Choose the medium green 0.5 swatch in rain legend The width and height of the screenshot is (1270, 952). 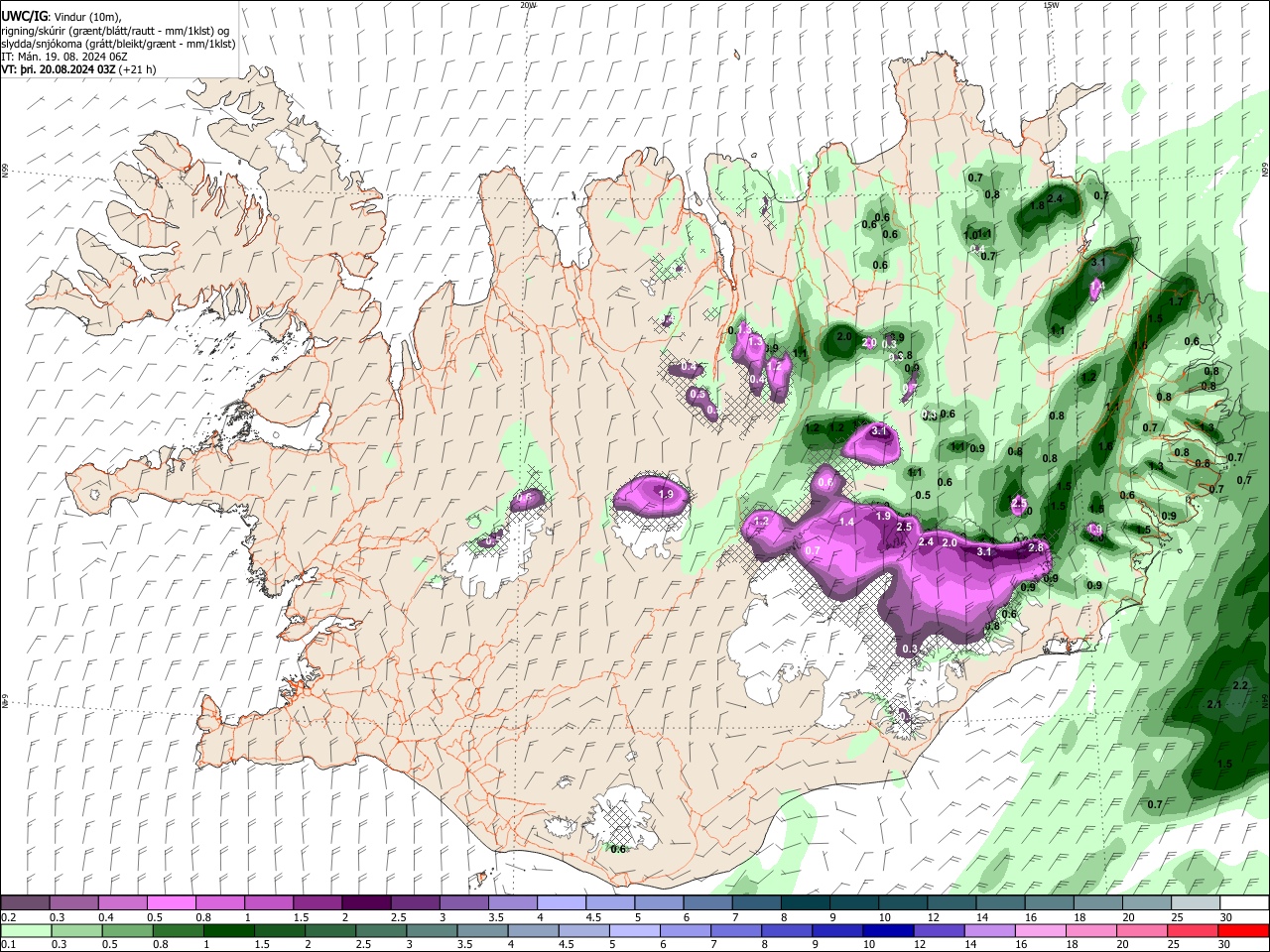(x=128, y=930)
